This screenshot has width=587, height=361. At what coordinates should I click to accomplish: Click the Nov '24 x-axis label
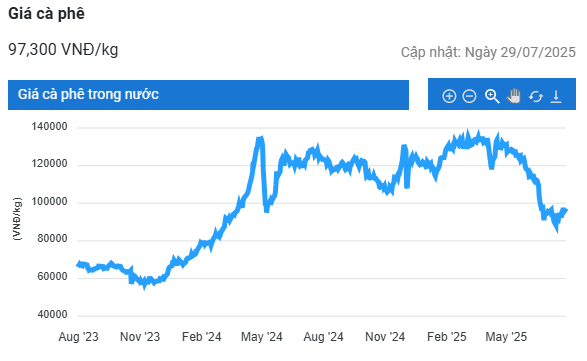tap(385, 337)
